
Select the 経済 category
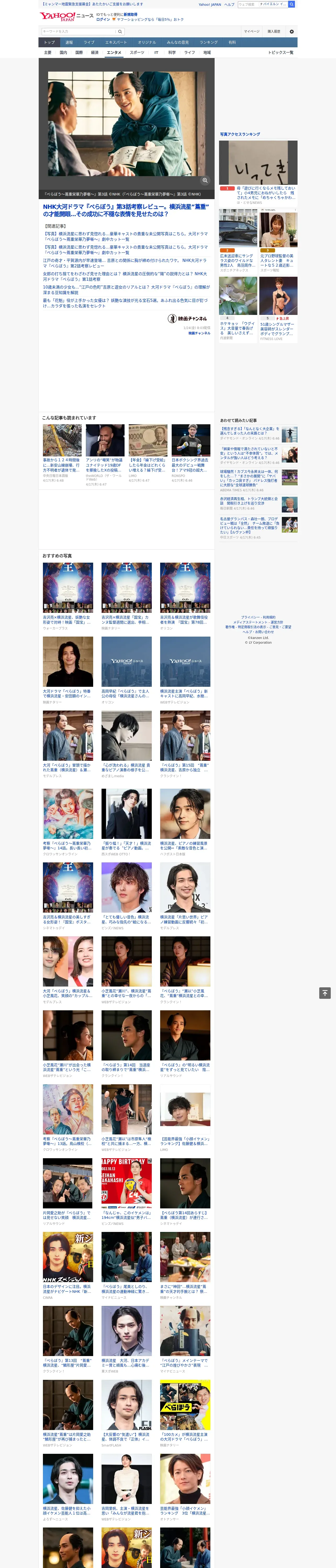click(94, 52)
